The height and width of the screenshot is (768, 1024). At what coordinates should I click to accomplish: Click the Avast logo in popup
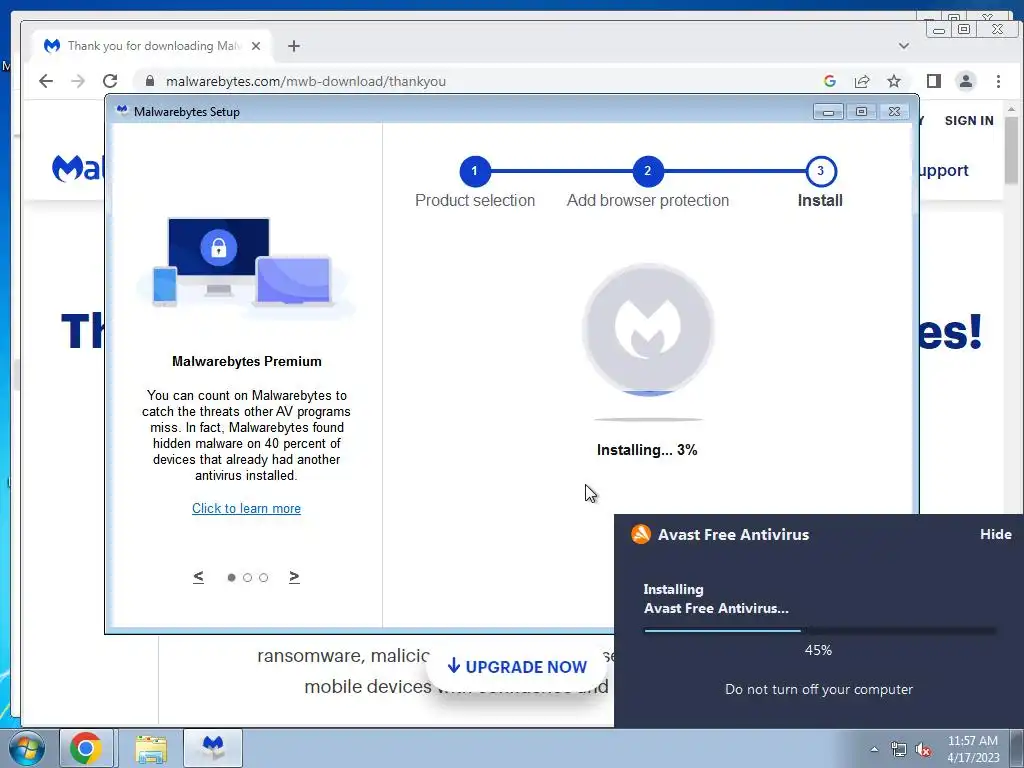click(x=641, y=534)
